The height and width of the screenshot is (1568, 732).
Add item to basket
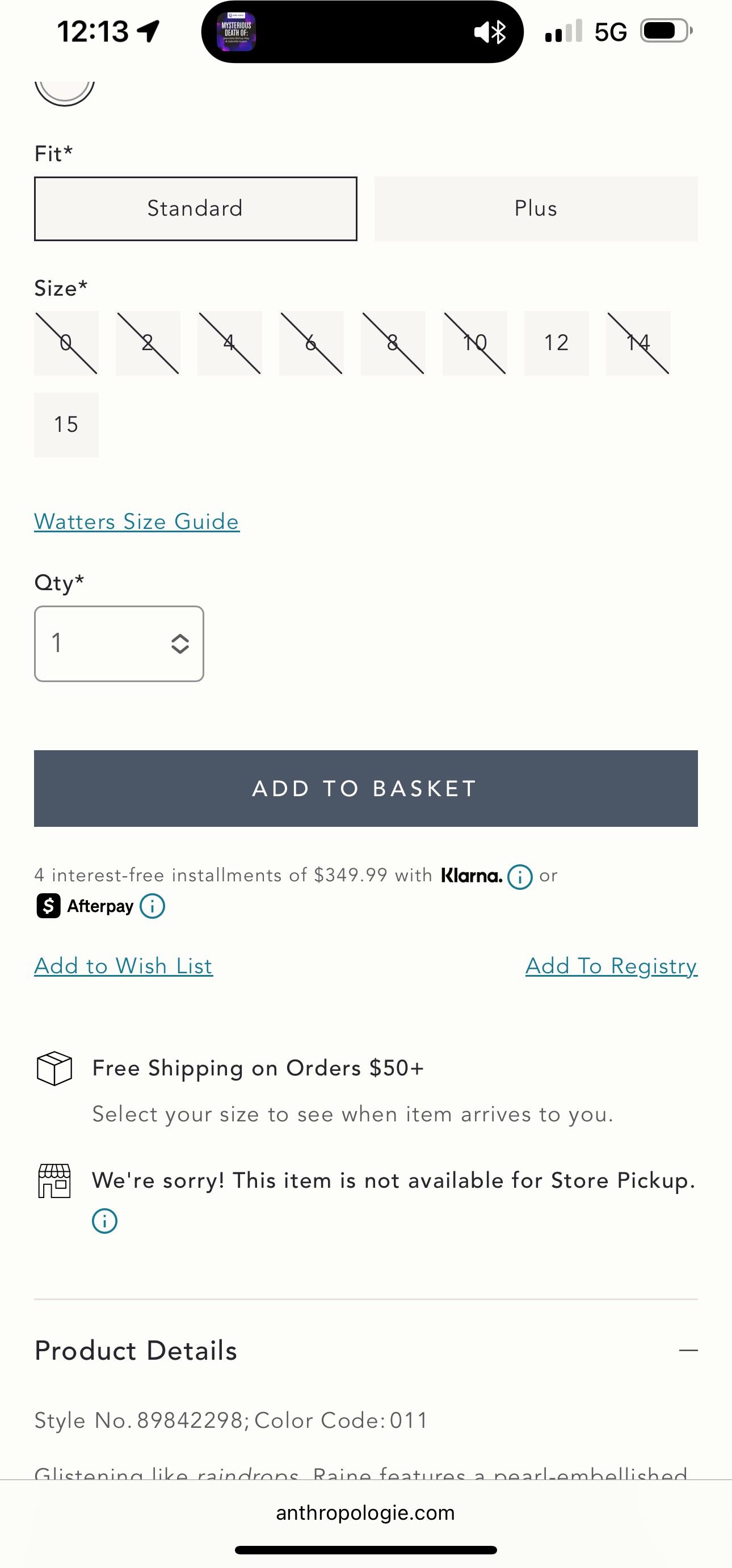click(x=365, y=788)
